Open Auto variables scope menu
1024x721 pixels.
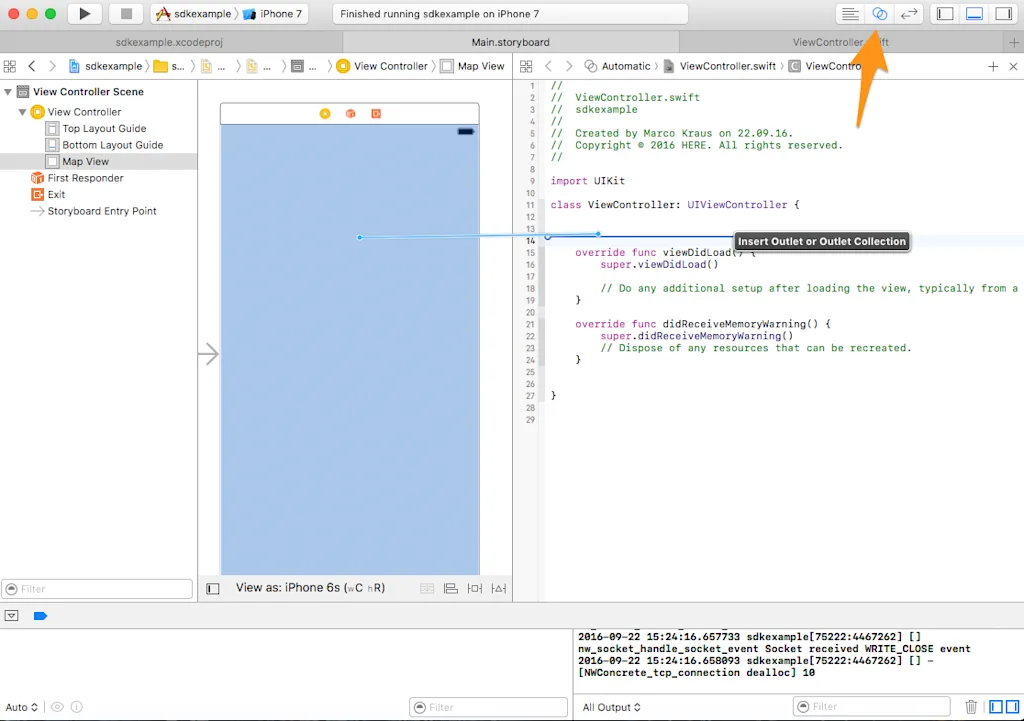(22, 707)
